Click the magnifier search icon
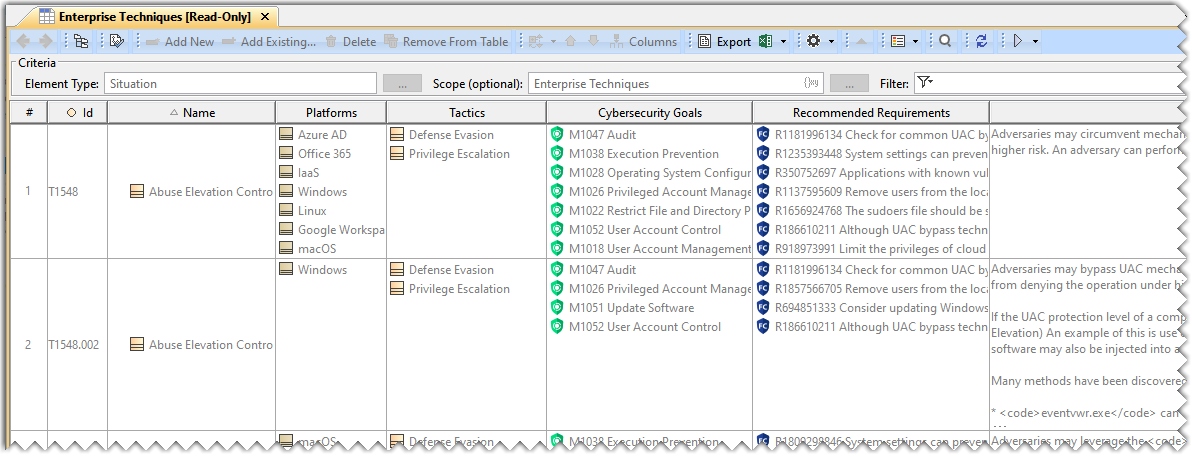Image resolution: width=1192 pixels, height=456 pixels. click(x=945, y=42)
